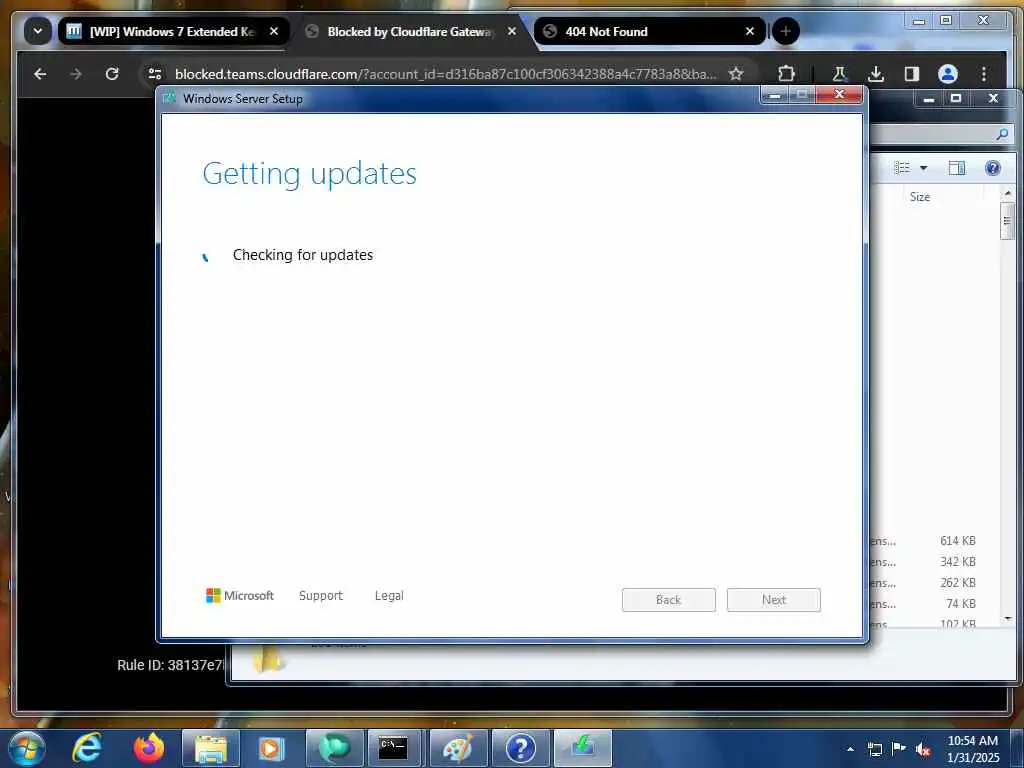Maximize the Explorer window
The height and width of the screenshot is (768, 1024).
point(956,99)
